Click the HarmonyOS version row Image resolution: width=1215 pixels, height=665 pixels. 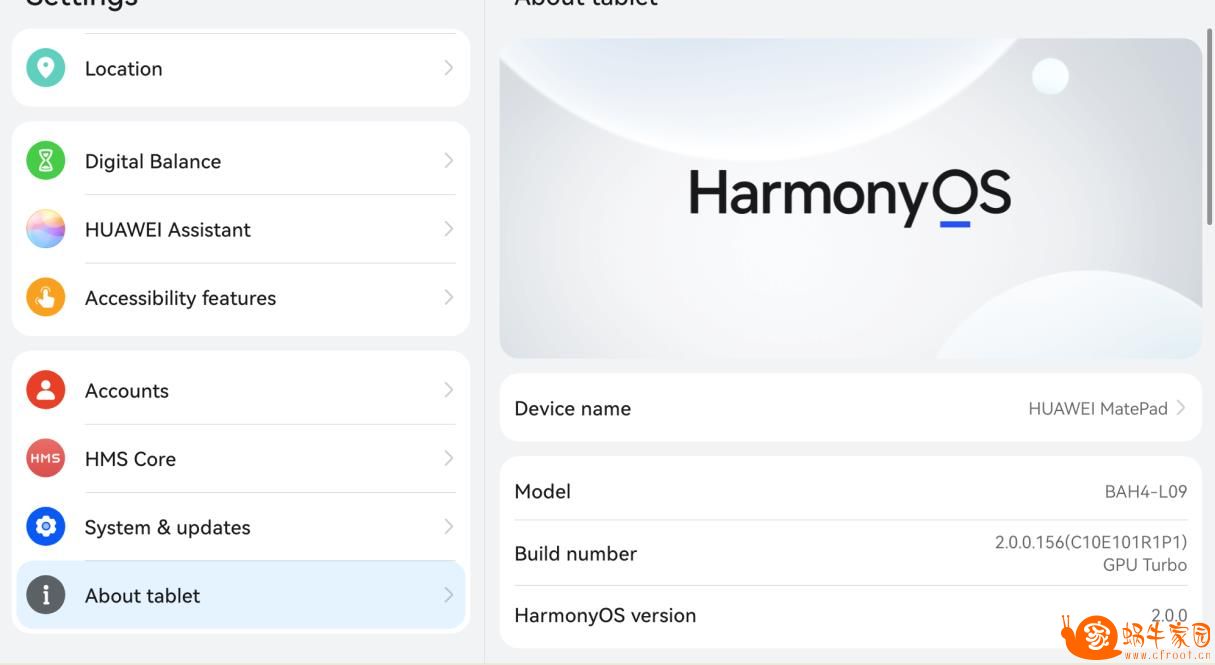(x=850, y=616)
